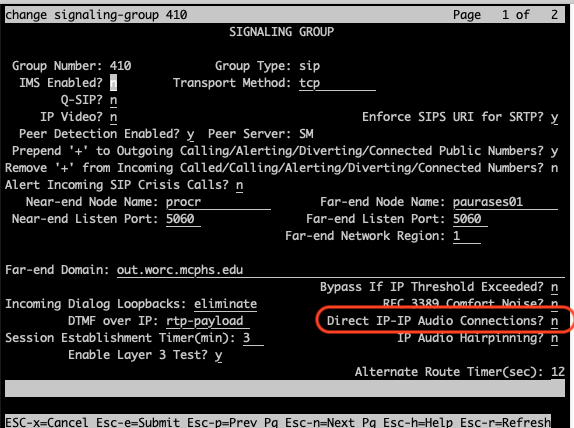The height and width of the screenshot is (428, 574).
Task: Click Far-end Node Name paurases01 field
Action: [x=505, y=202]
